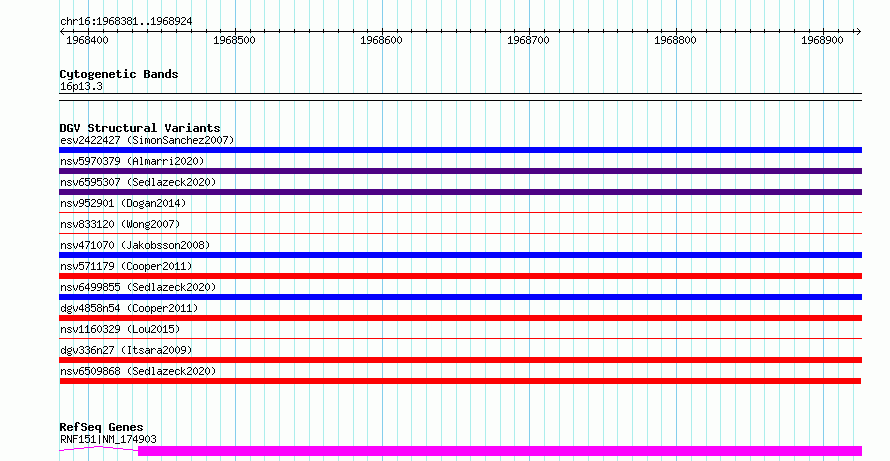Image resolution: width=890 pixels, height=461 pixels.
Task: Select the red bar under nsv6509868
Action: pos(460,381)
